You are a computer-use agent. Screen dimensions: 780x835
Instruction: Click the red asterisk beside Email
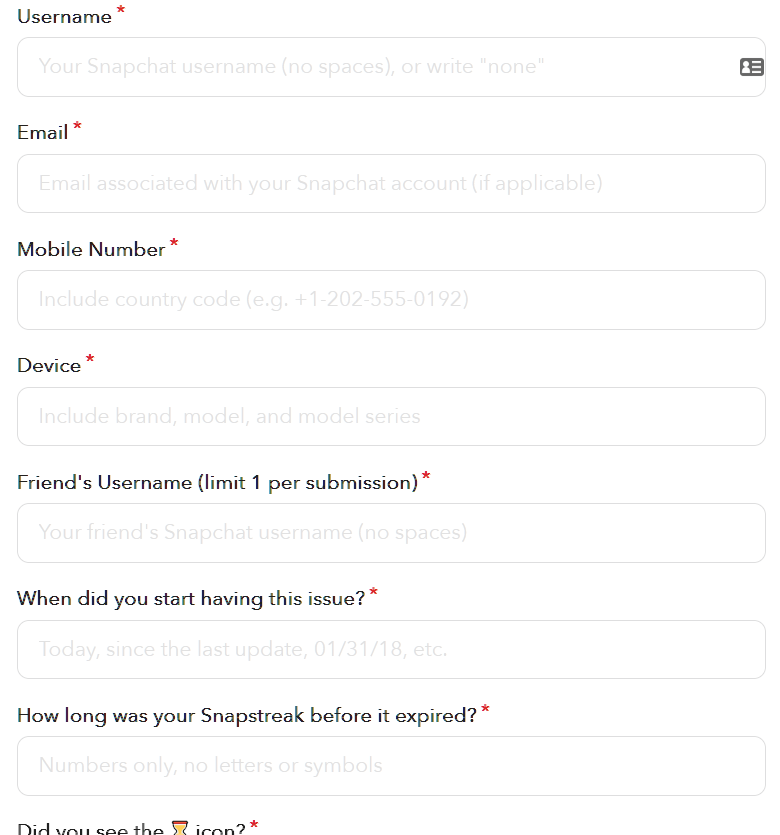77,126
